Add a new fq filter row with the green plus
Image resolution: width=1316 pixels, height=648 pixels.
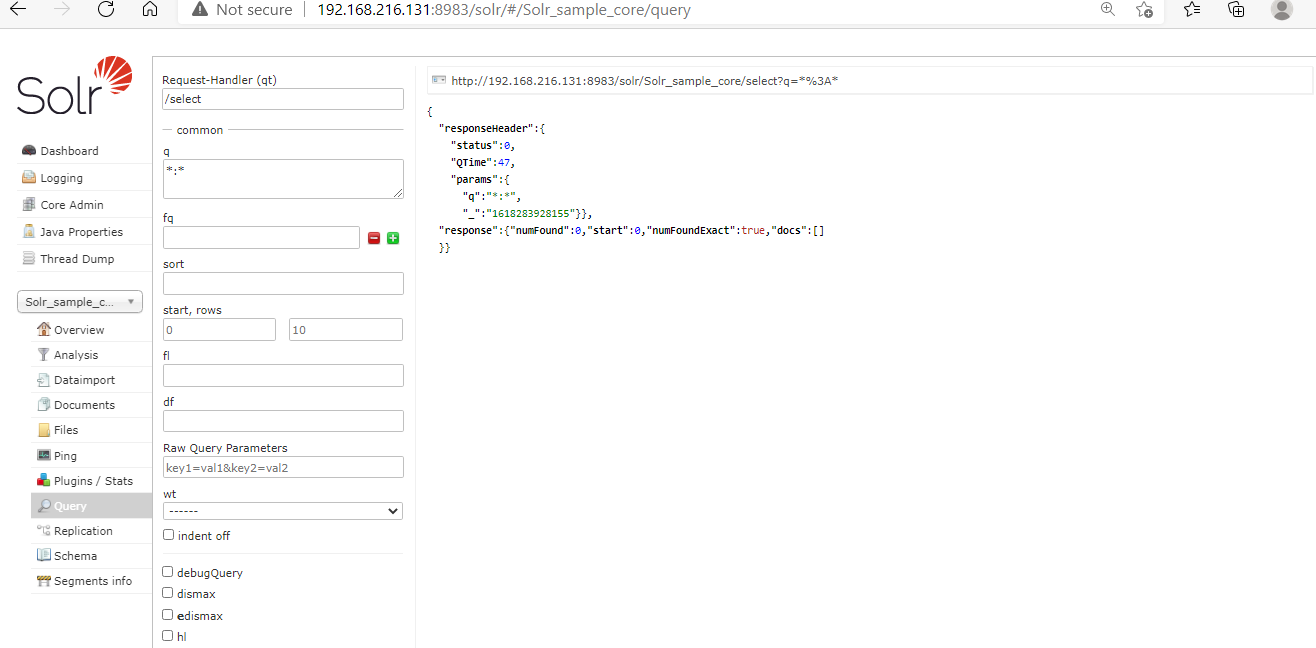[x=392, y=238]
